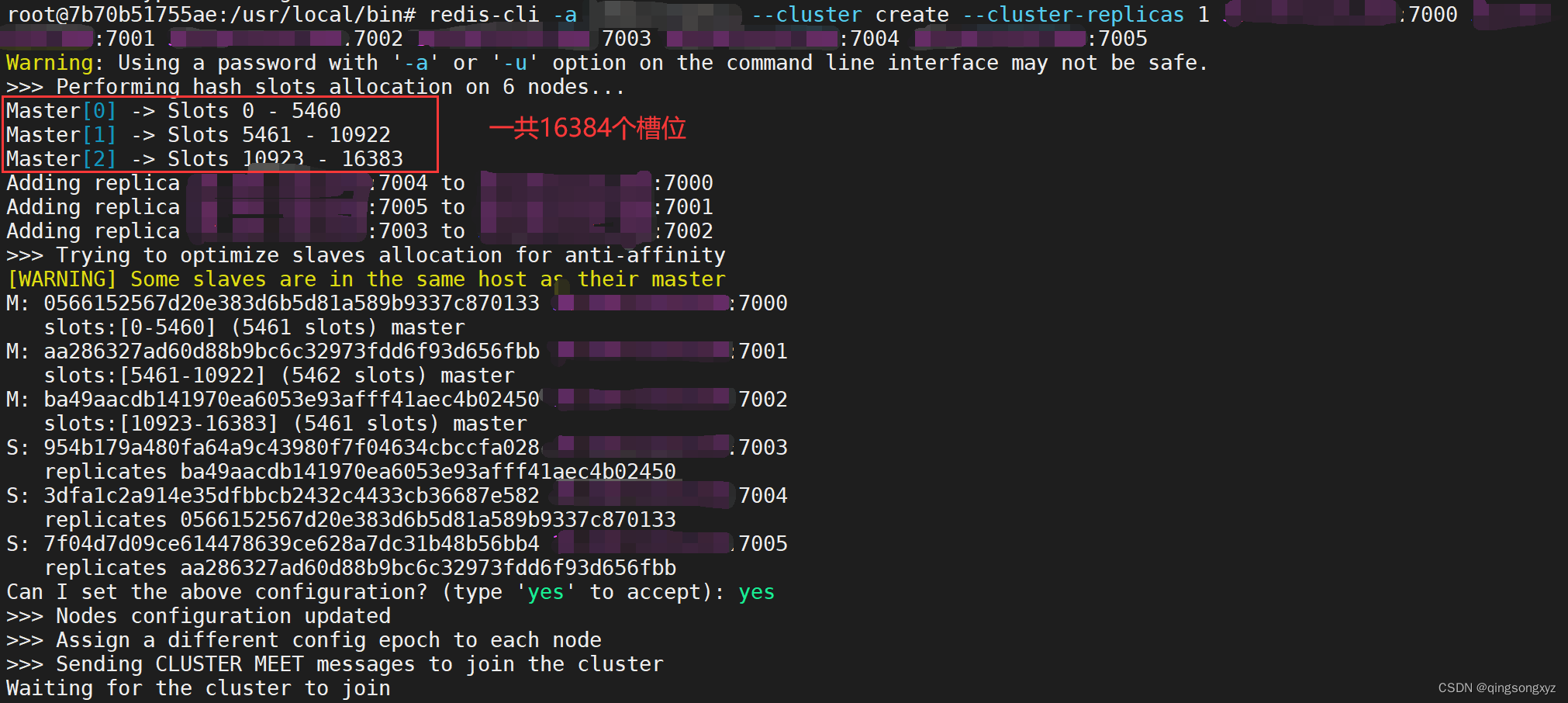Click the yellow 'Warning: Using a password' line
This screenshot has height=703, width=1568.
point(608,63)
